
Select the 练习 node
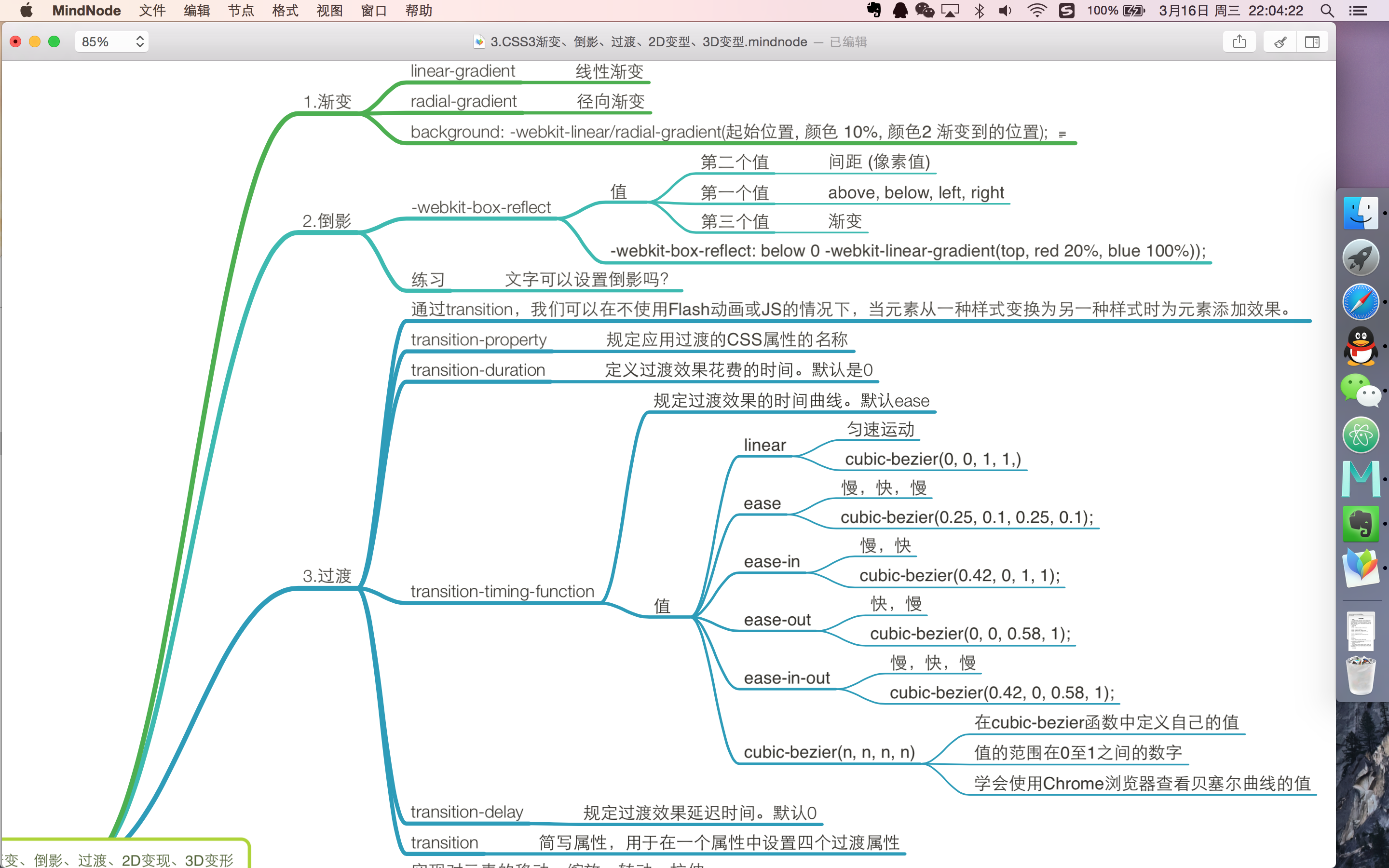coord(428,280)
